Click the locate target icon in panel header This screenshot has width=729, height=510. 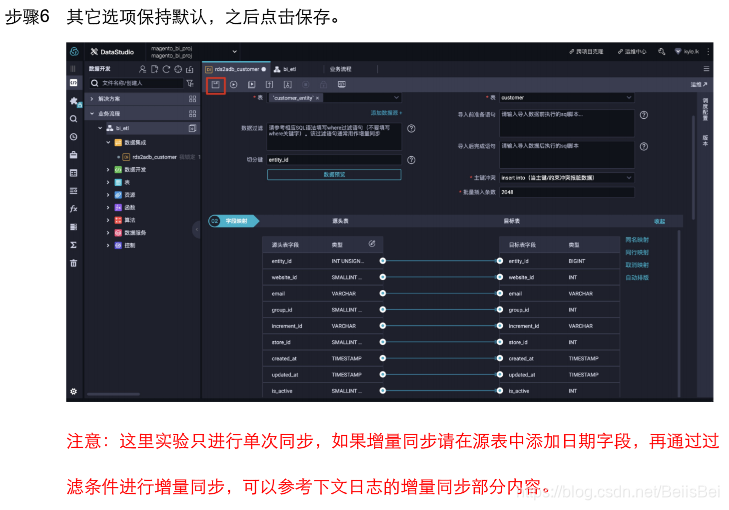[178, 69]
